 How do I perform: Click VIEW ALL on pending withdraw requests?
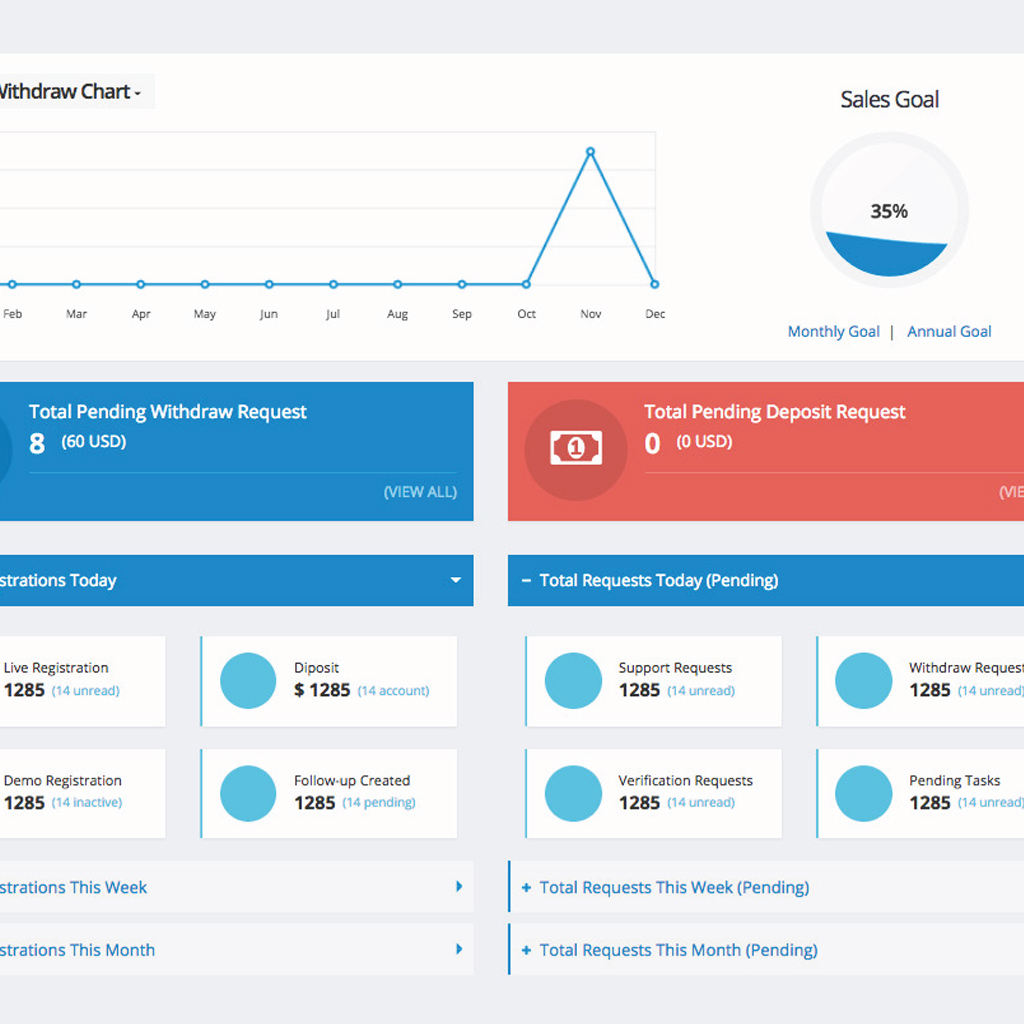419,492
